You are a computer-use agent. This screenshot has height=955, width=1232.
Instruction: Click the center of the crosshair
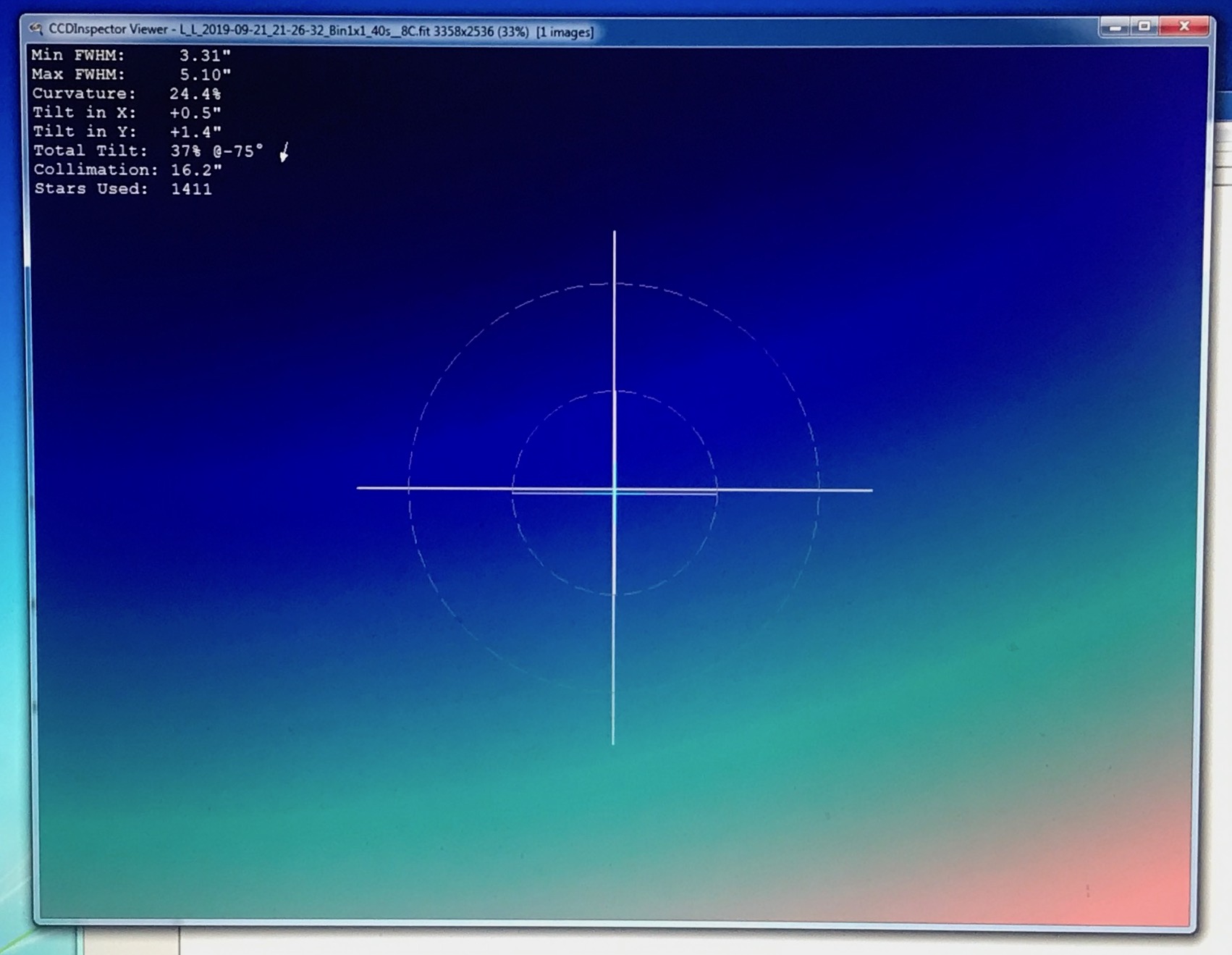[614, 490]
